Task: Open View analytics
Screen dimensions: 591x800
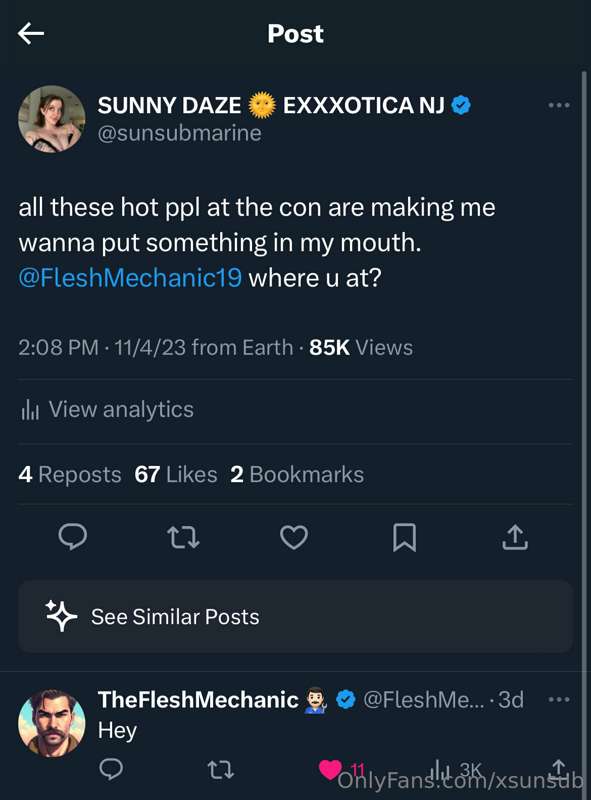Action: point(107,410)
